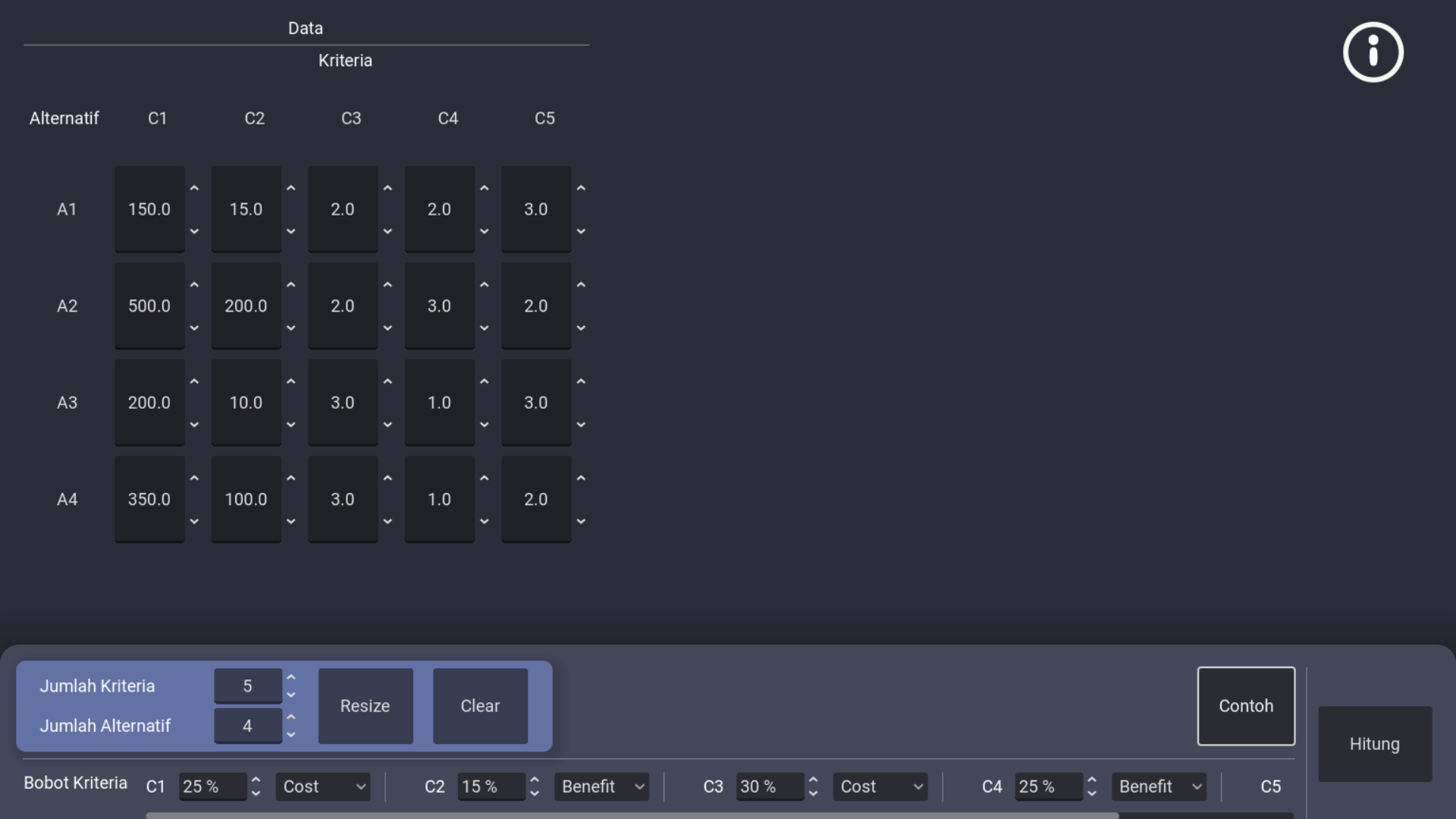
Task: Increase A4 C1 value with up arrow
Action: click(194, 479)
